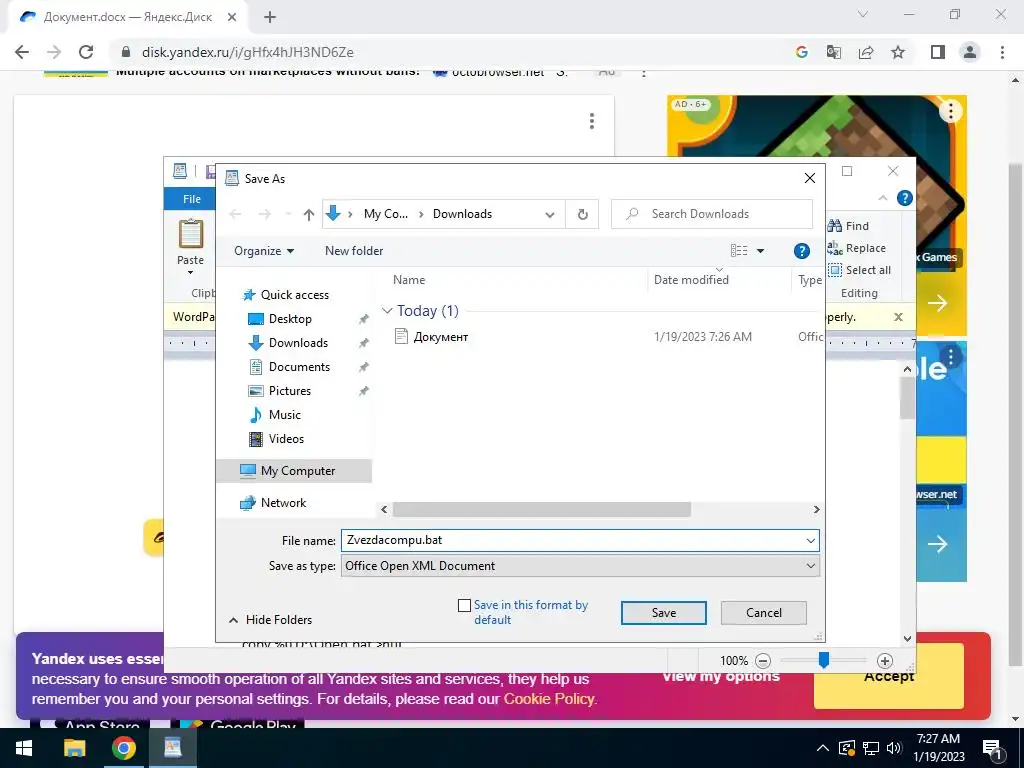This screenshot has width=1024, height=768.
Task: Switch to Chrome in taskbar
Action: tap(123, 748)
